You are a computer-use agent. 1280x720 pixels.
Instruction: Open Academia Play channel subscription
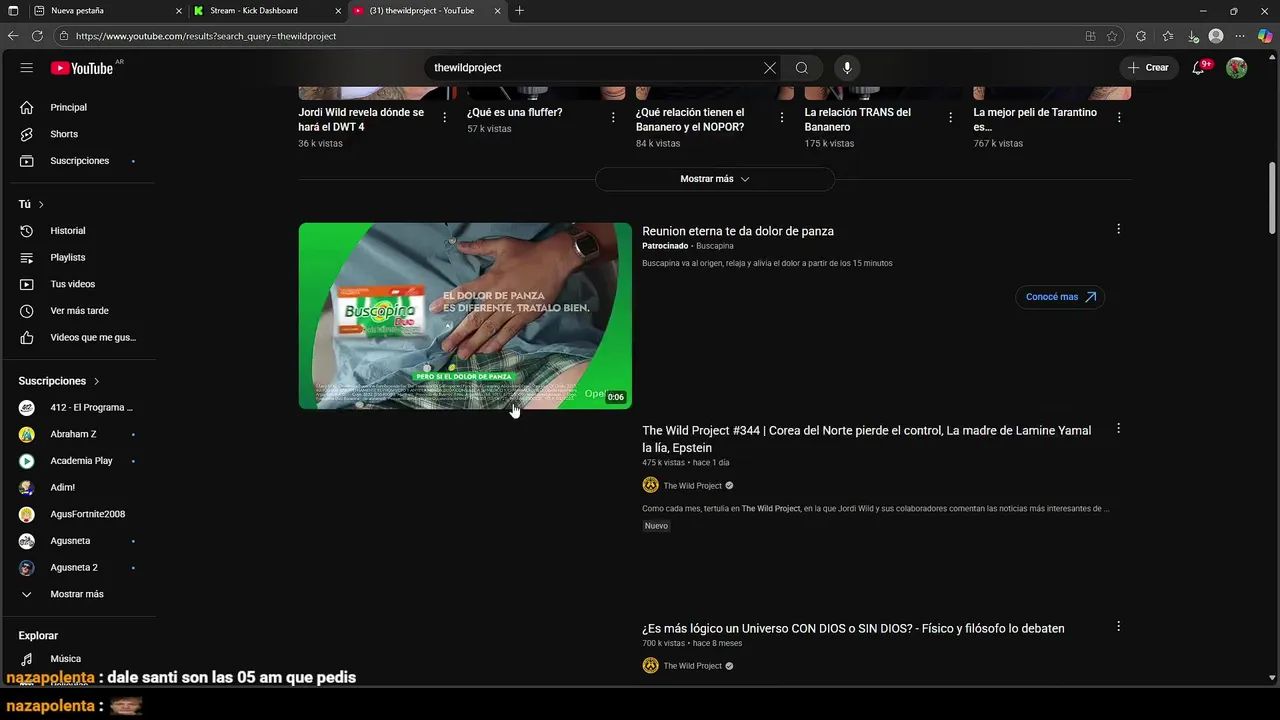(80, 461)
